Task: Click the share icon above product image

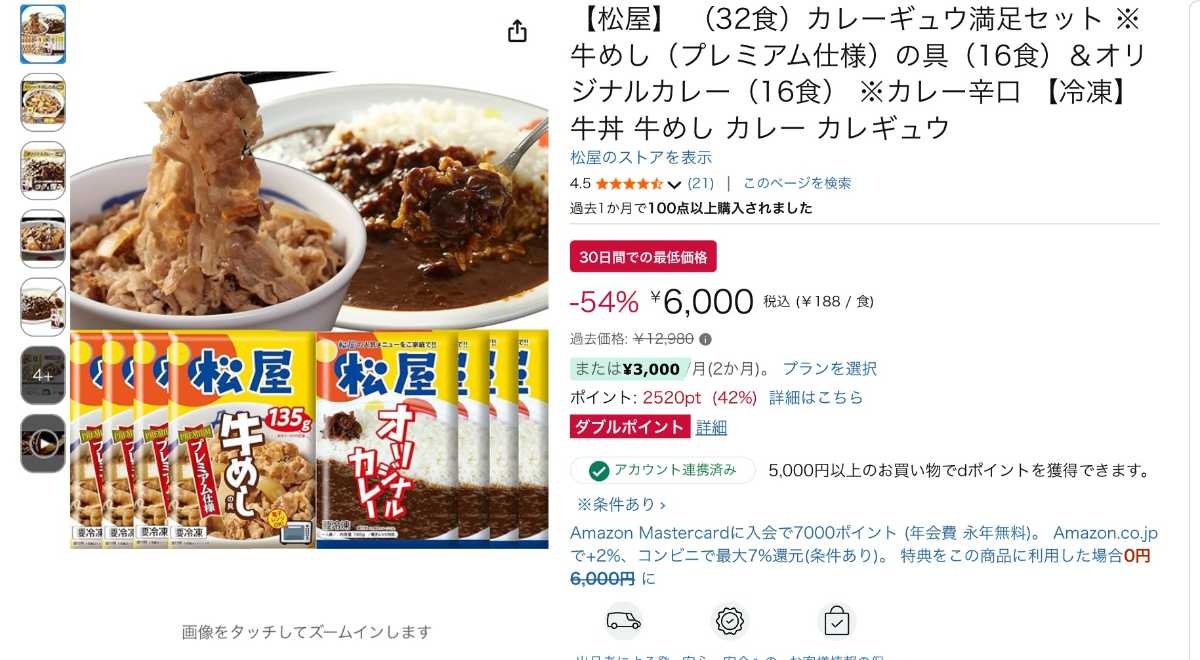Action: (x=517, y=32)
